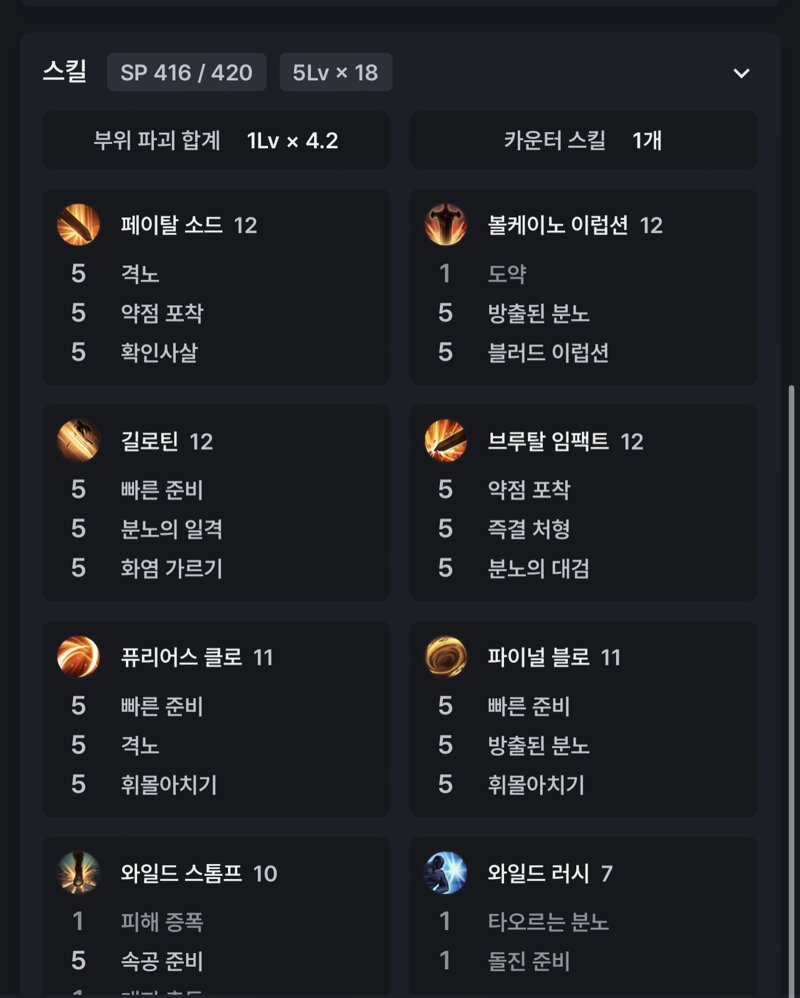The height and width of the screenshot is (998, 800).
Task: Select the 카운터 스킬 1개 summary card
Action: tap(583, 140)
